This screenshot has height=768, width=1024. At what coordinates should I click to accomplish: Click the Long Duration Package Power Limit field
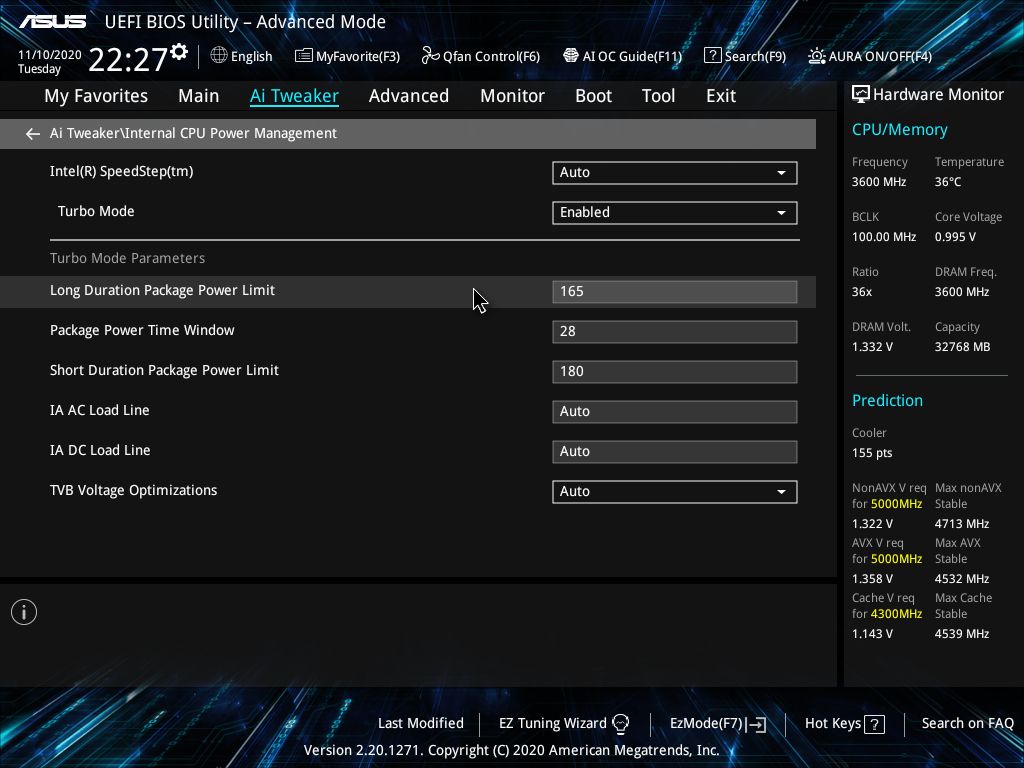coord(675,292)
